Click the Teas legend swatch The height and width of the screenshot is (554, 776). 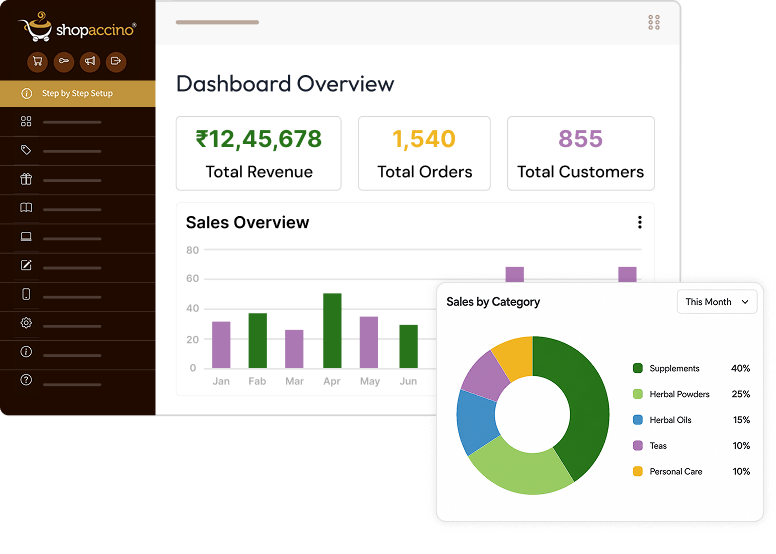[638, 446]
